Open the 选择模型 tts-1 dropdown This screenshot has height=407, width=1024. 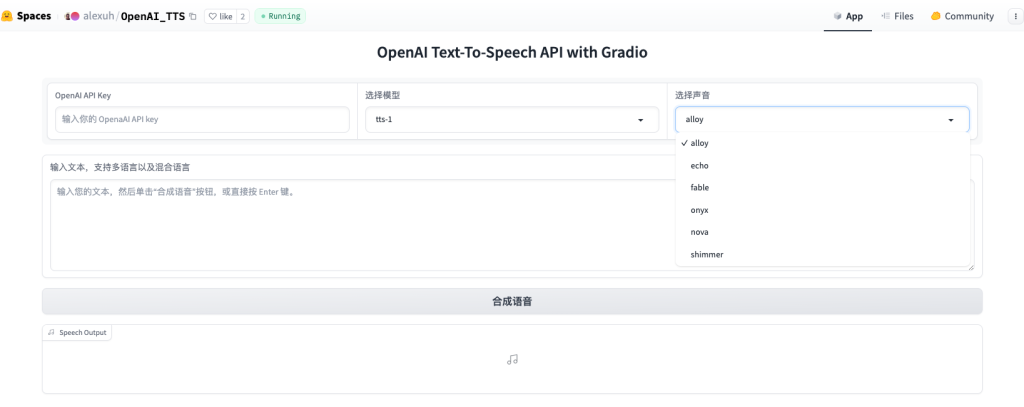tap(512, 120)
